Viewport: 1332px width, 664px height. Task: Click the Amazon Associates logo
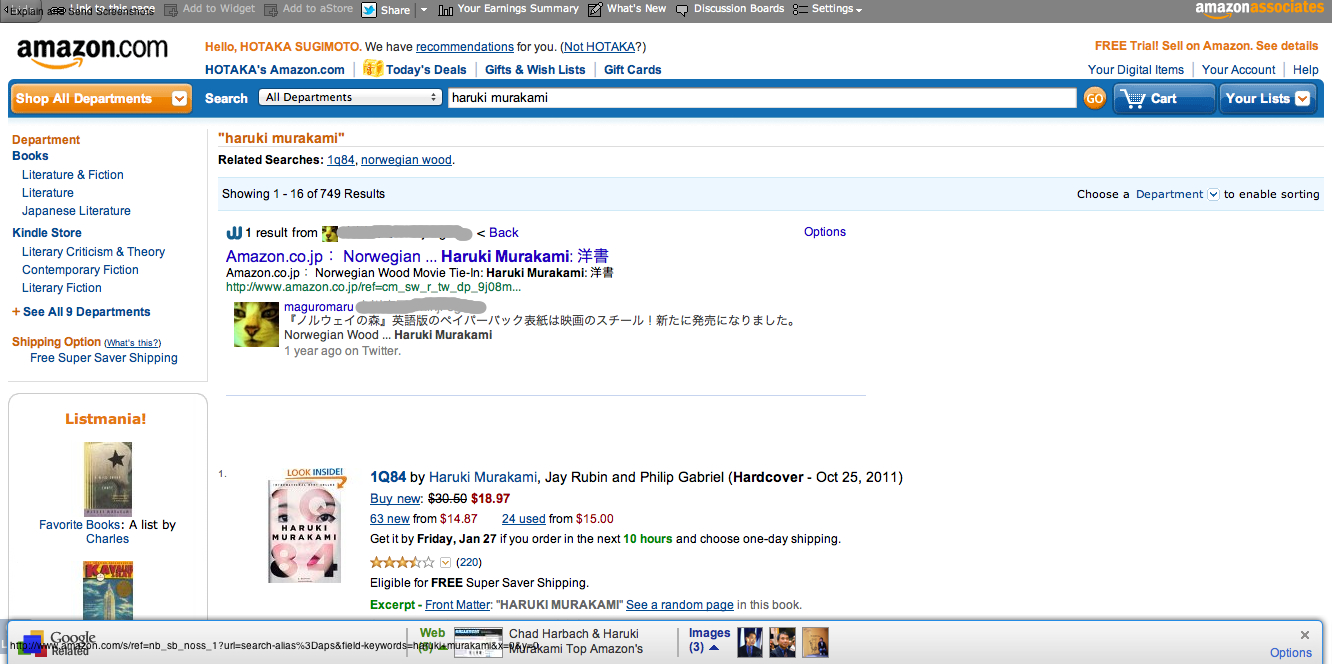(1259, 9)
